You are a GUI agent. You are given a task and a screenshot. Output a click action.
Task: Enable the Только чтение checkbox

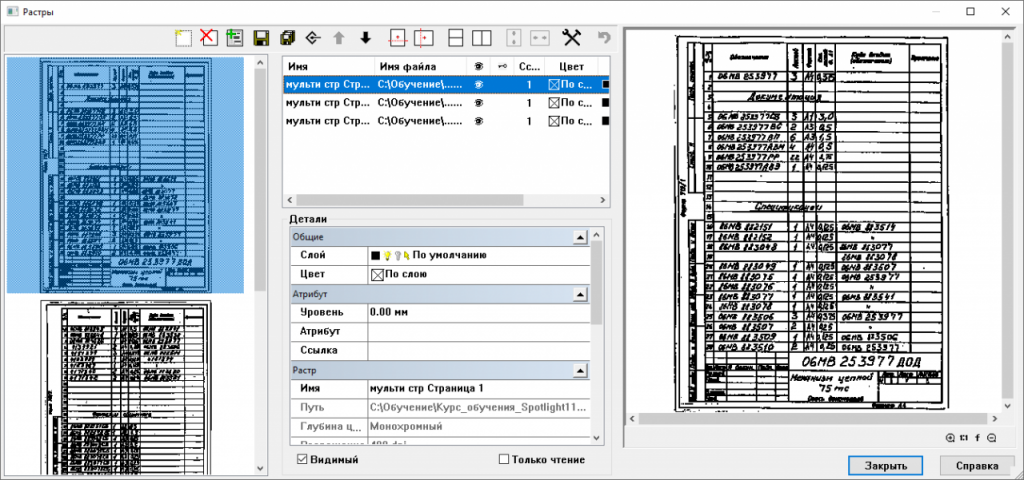tap(504, 460)
